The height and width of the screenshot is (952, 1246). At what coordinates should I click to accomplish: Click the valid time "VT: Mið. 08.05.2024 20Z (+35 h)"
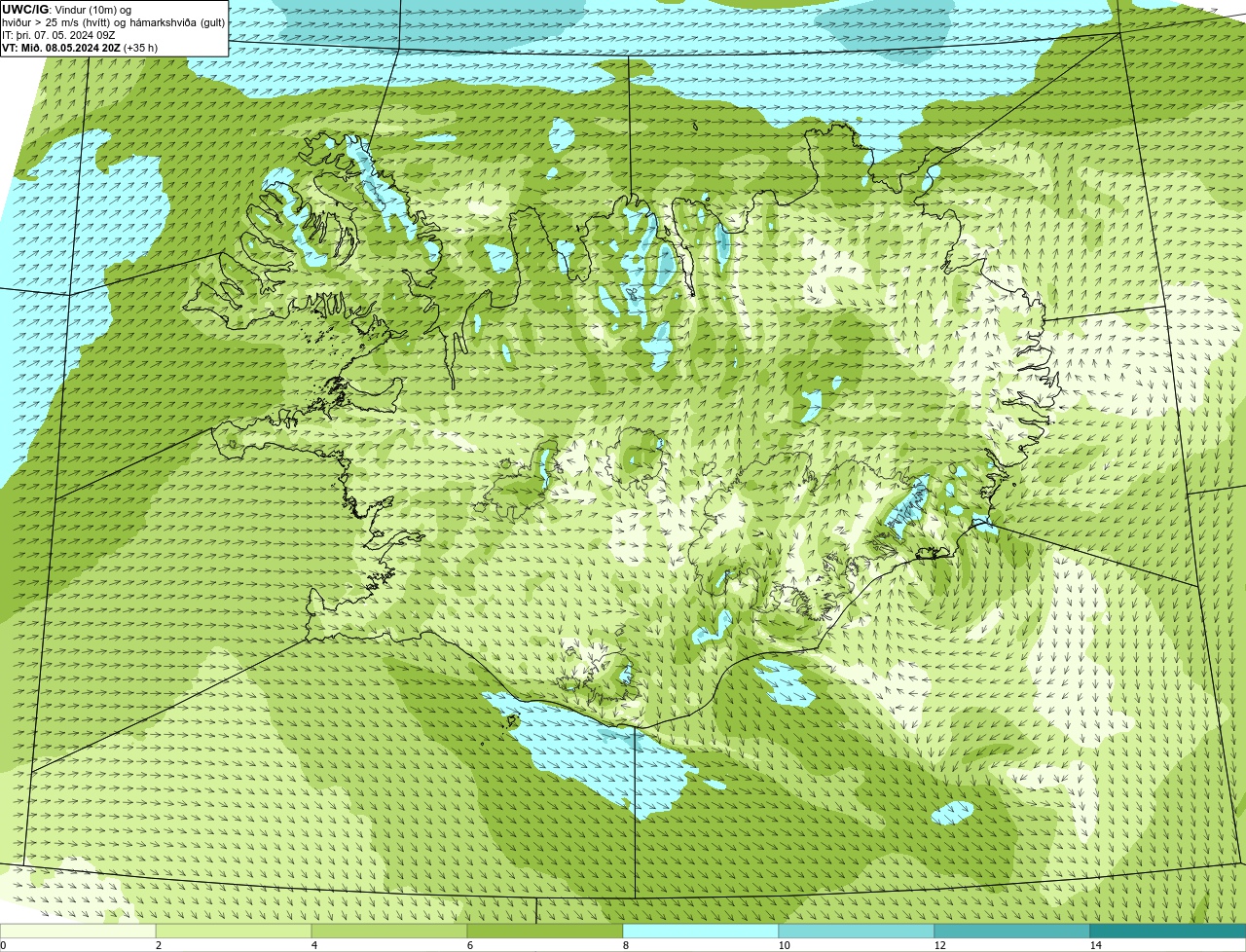80,48
